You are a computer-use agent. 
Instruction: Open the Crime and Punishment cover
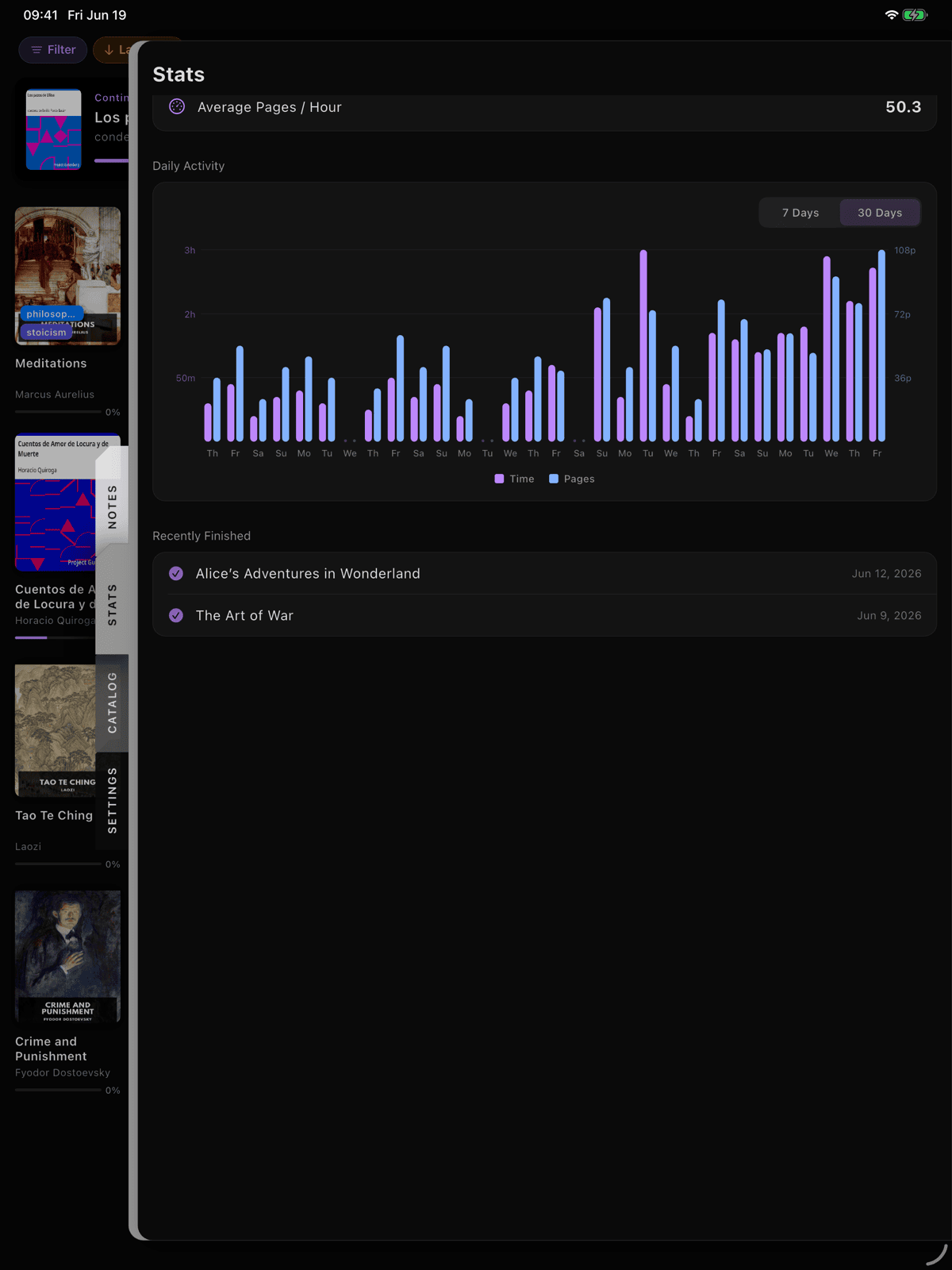click(67, 956)
